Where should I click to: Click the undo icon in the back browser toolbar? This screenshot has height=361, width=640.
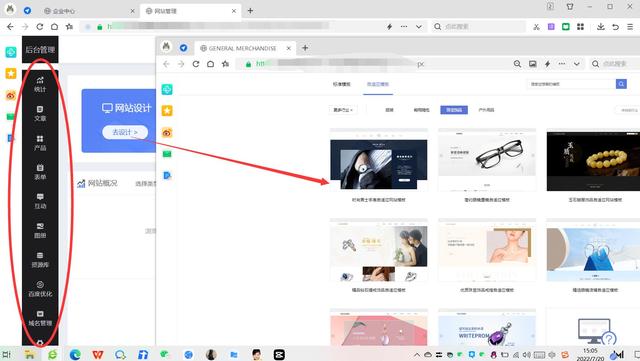tap(615, 27)
